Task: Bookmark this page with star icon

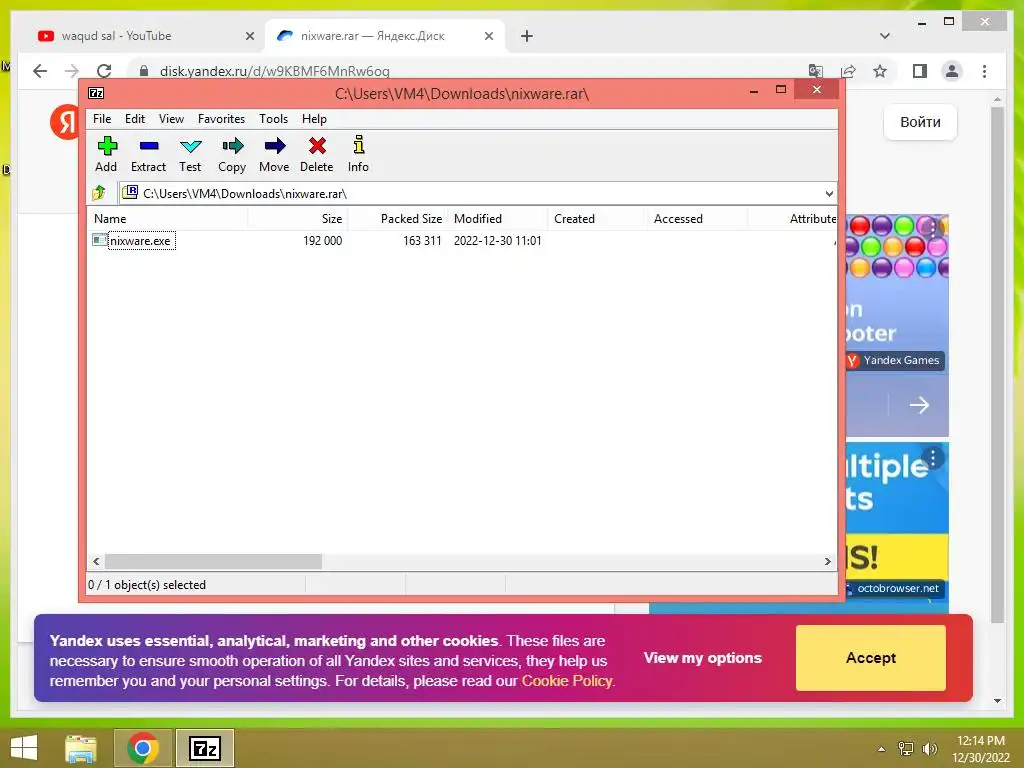Action: coord(880,71)
